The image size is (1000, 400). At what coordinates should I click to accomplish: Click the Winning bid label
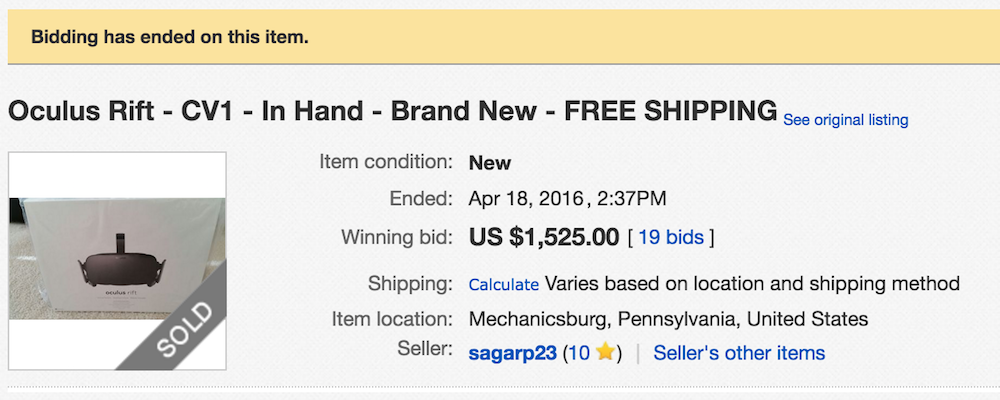coord(396,238)
